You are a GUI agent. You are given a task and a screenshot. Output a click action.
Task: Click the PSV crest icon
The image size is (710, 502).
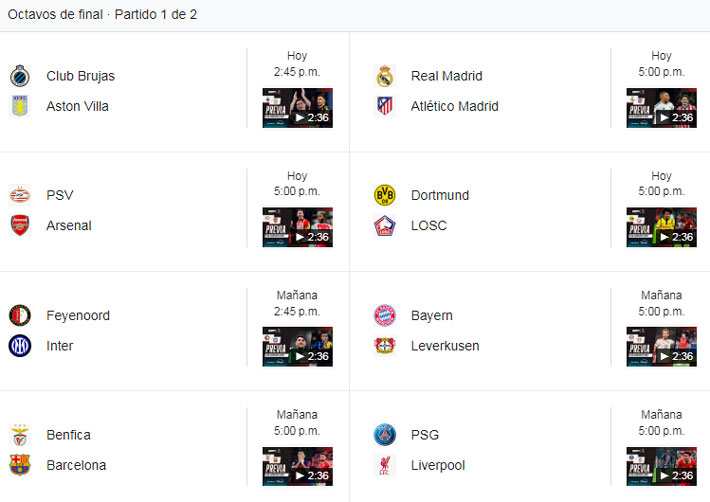(x=20, y=195)
